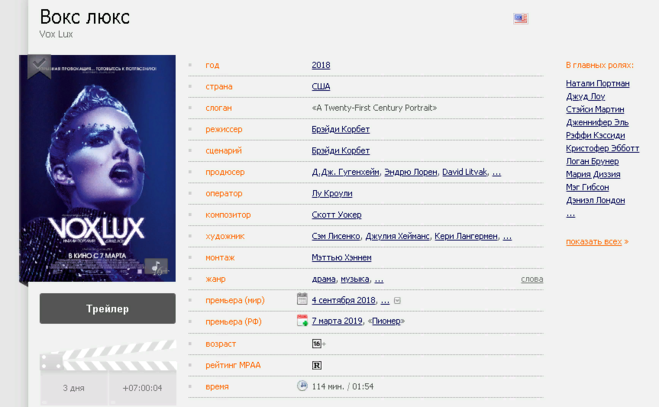Viewport: 659px width, 407px height.
Task: Open actor Рэффи Кэссиди link
Action: (595, 135)
